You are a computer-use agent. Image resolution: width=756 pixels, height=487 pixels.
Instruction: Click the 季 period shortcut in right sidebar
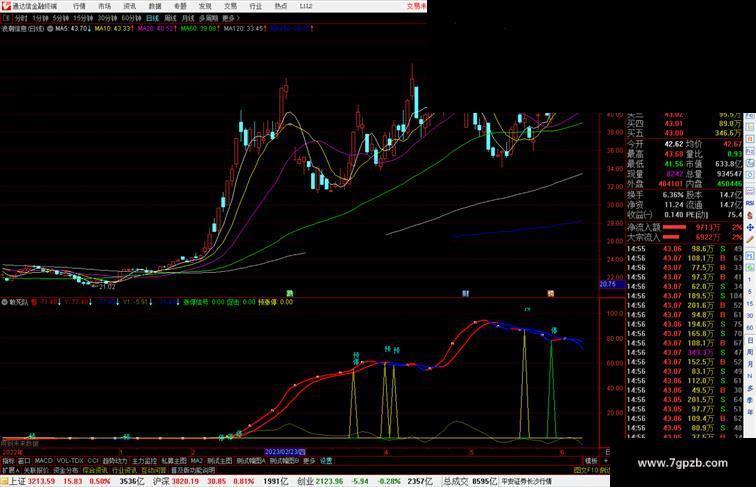click(x=750, y=401)
